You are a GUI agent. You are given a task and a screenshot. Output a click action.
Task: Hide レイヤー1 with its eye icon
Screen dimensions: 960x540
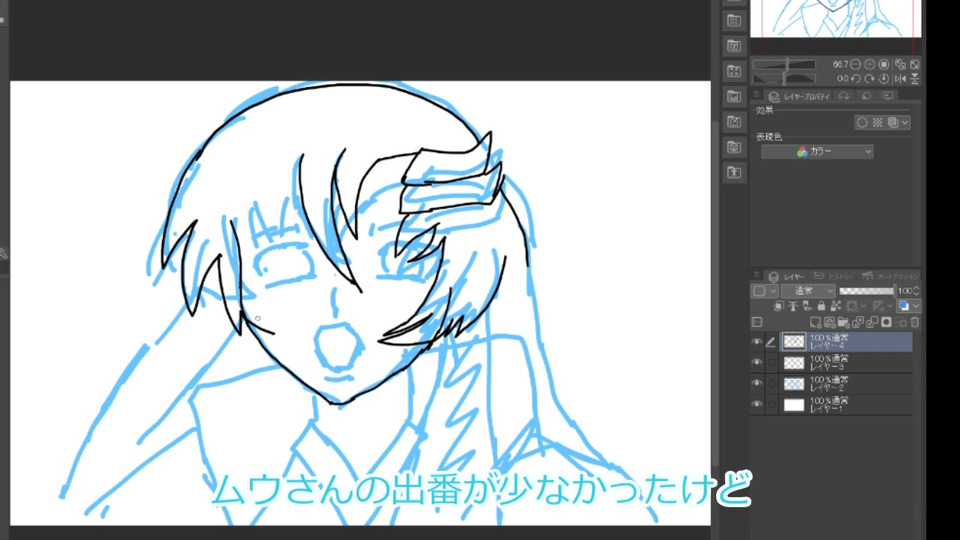(757, 404)
